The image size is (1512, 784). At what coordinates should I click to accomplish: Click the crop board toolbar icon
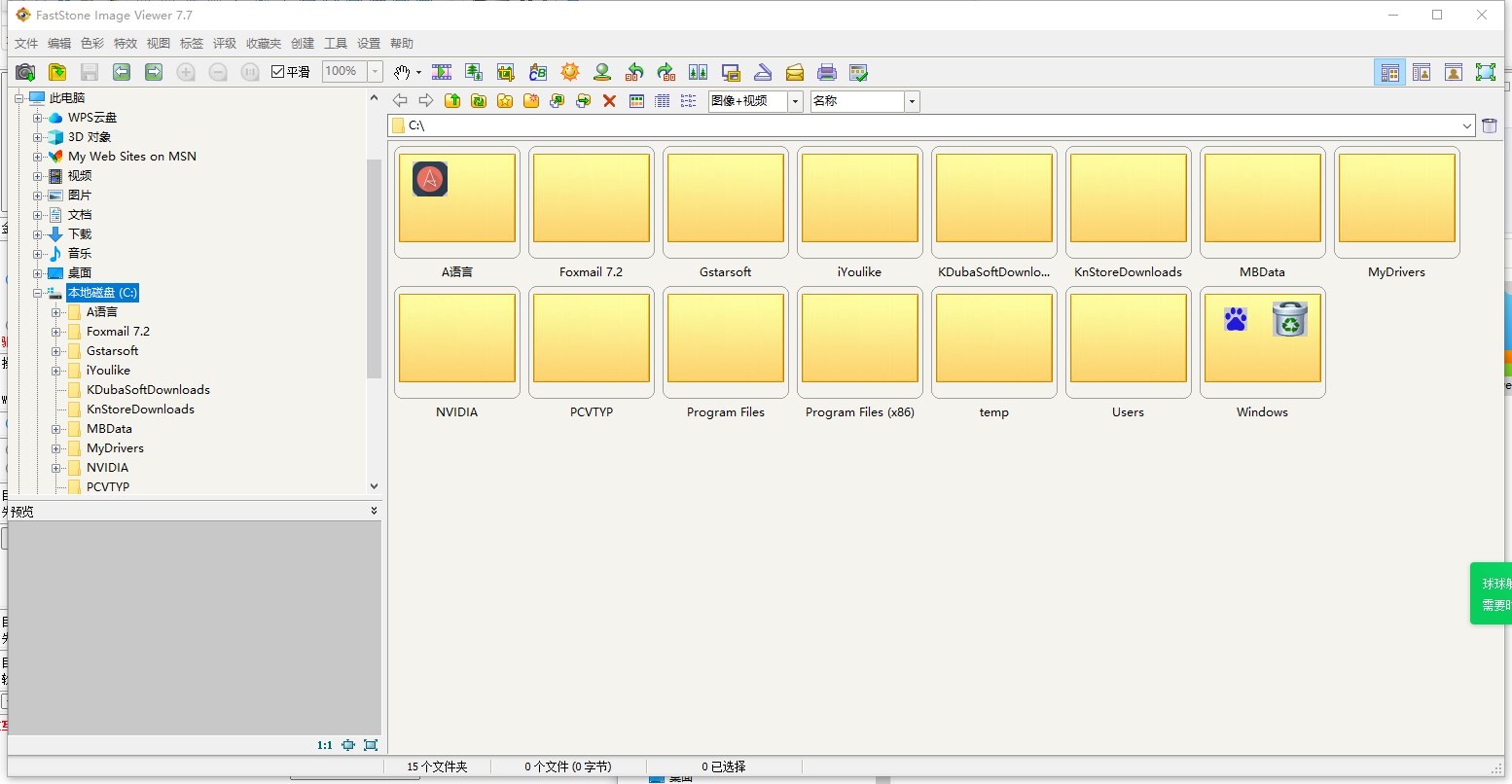coord(506,72)
